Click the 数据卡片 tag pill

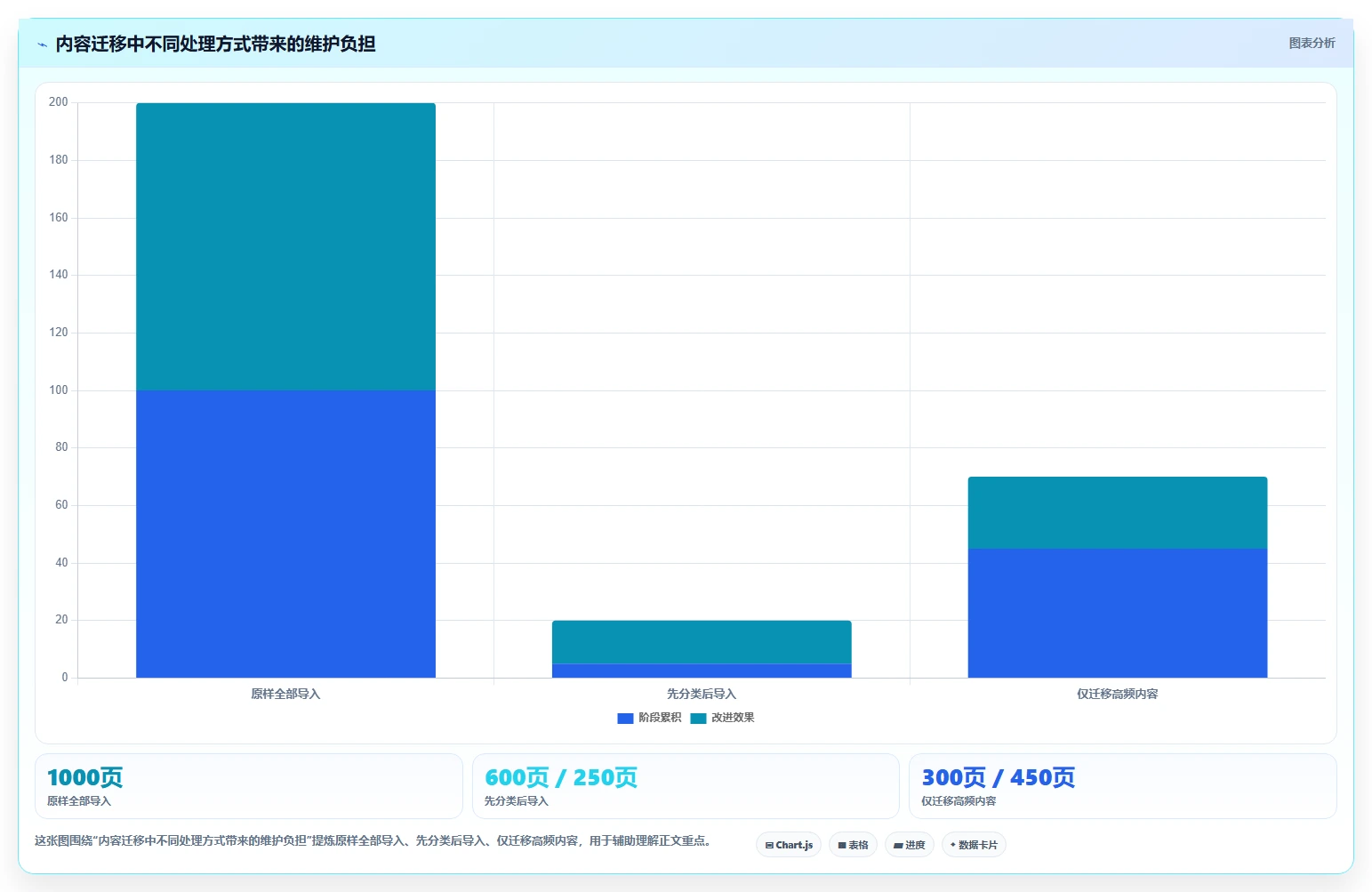tap(974, 845)
